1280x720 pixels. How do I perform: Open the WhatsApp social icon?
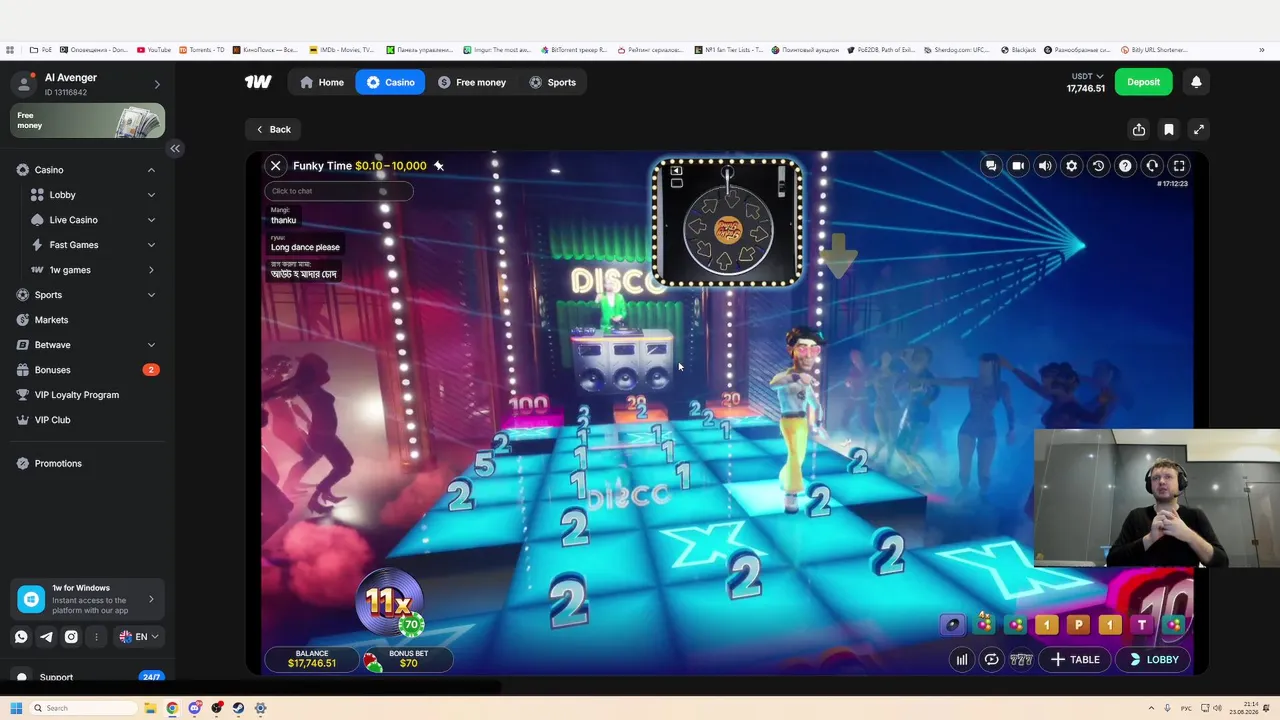pos(21,637)
